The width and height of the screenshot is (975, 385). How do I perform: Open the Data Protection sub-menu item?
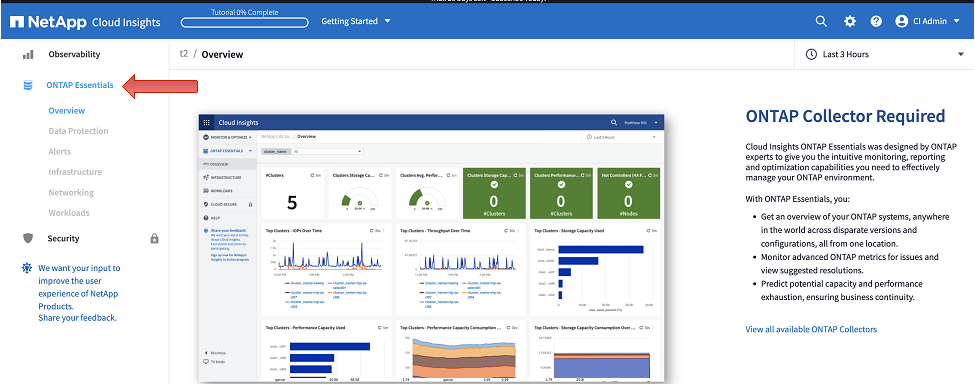point(78,131)
